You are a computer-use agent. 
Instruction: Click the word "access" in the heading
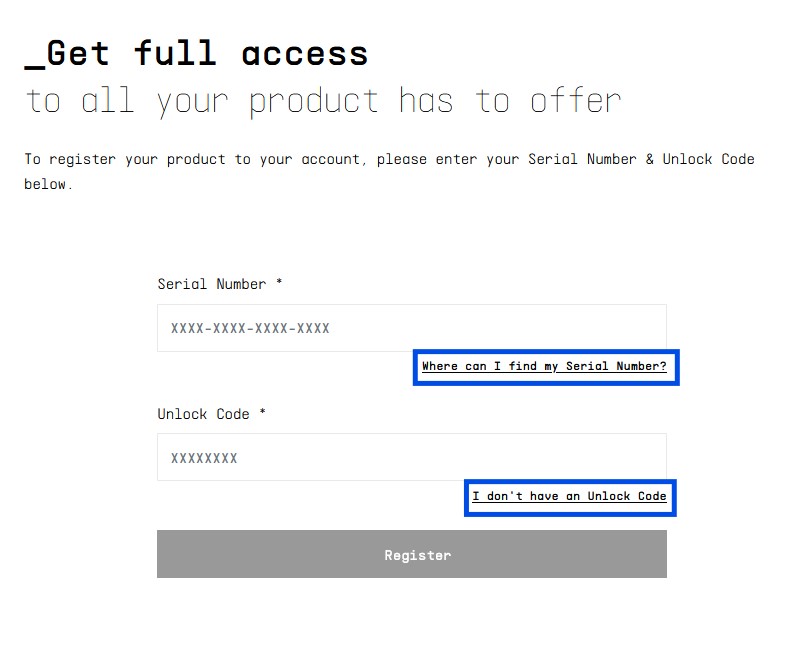pyautogui.click(x=305, y=53)
